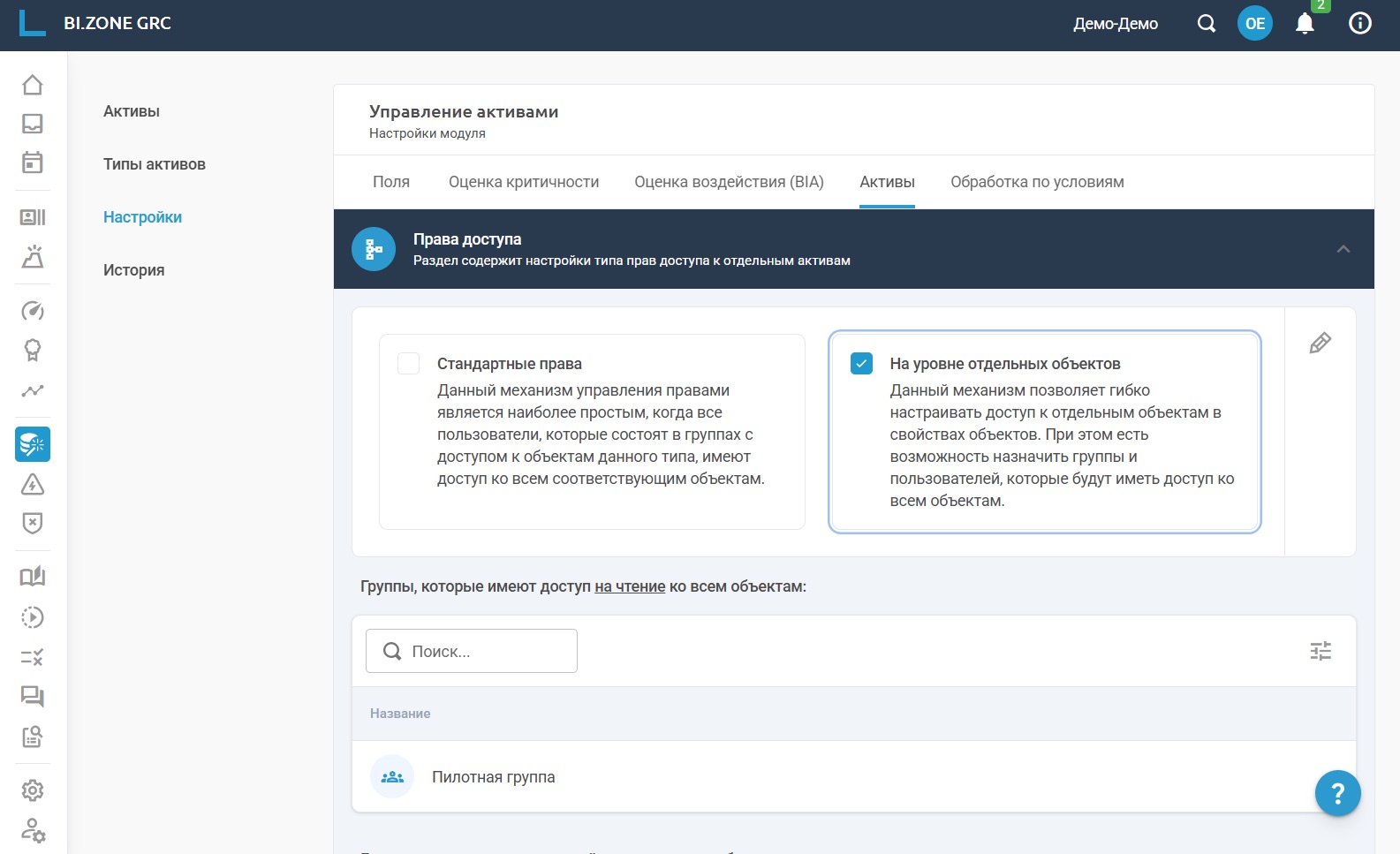Open the "Поля" tab
This screenshot has width=1400, height=854.
click(x=391, y=182)
